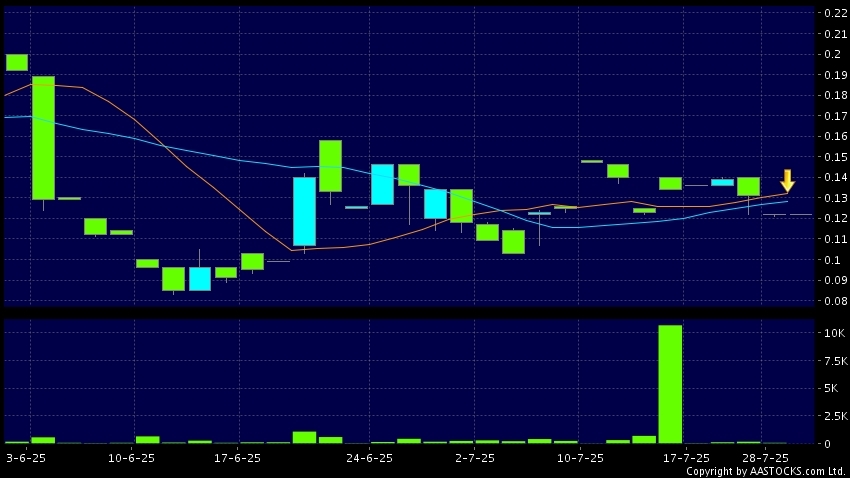Select the 0.14 price axis value

(835, 177)
